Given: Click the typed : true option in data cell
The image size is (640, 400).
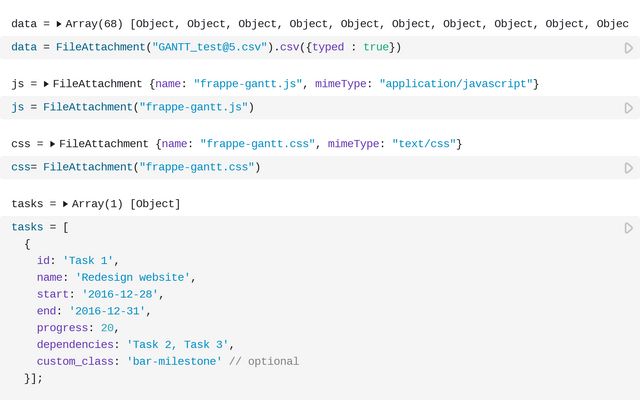Looking at the screenshot, I should click(351, 47).
